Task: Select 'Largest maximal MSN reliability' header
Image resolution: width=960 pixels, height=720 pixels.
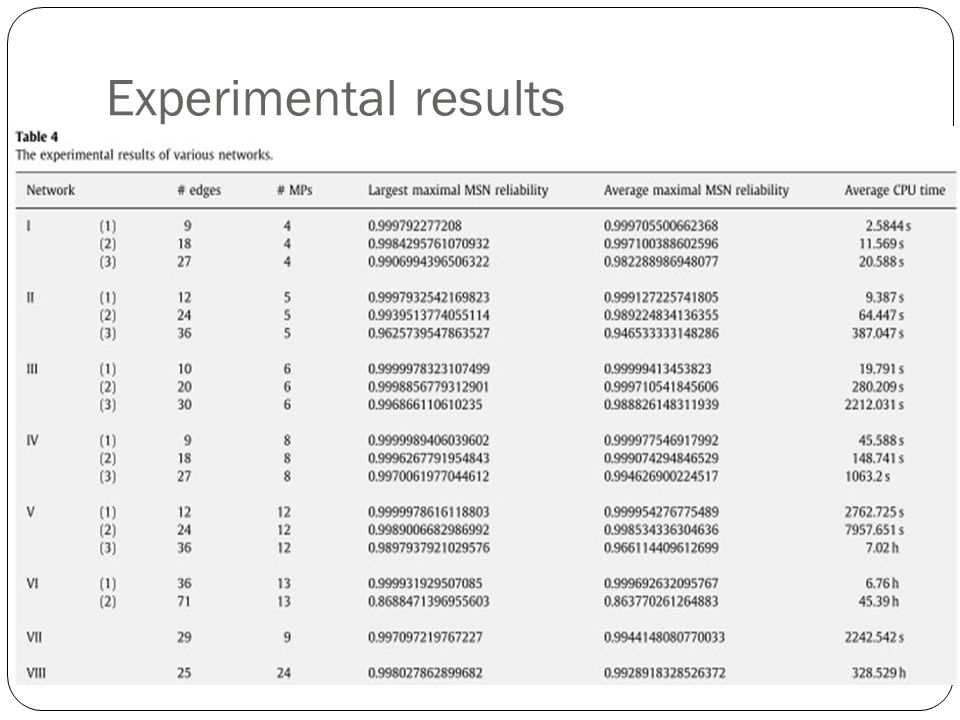Action: click(x=458, y=190)
